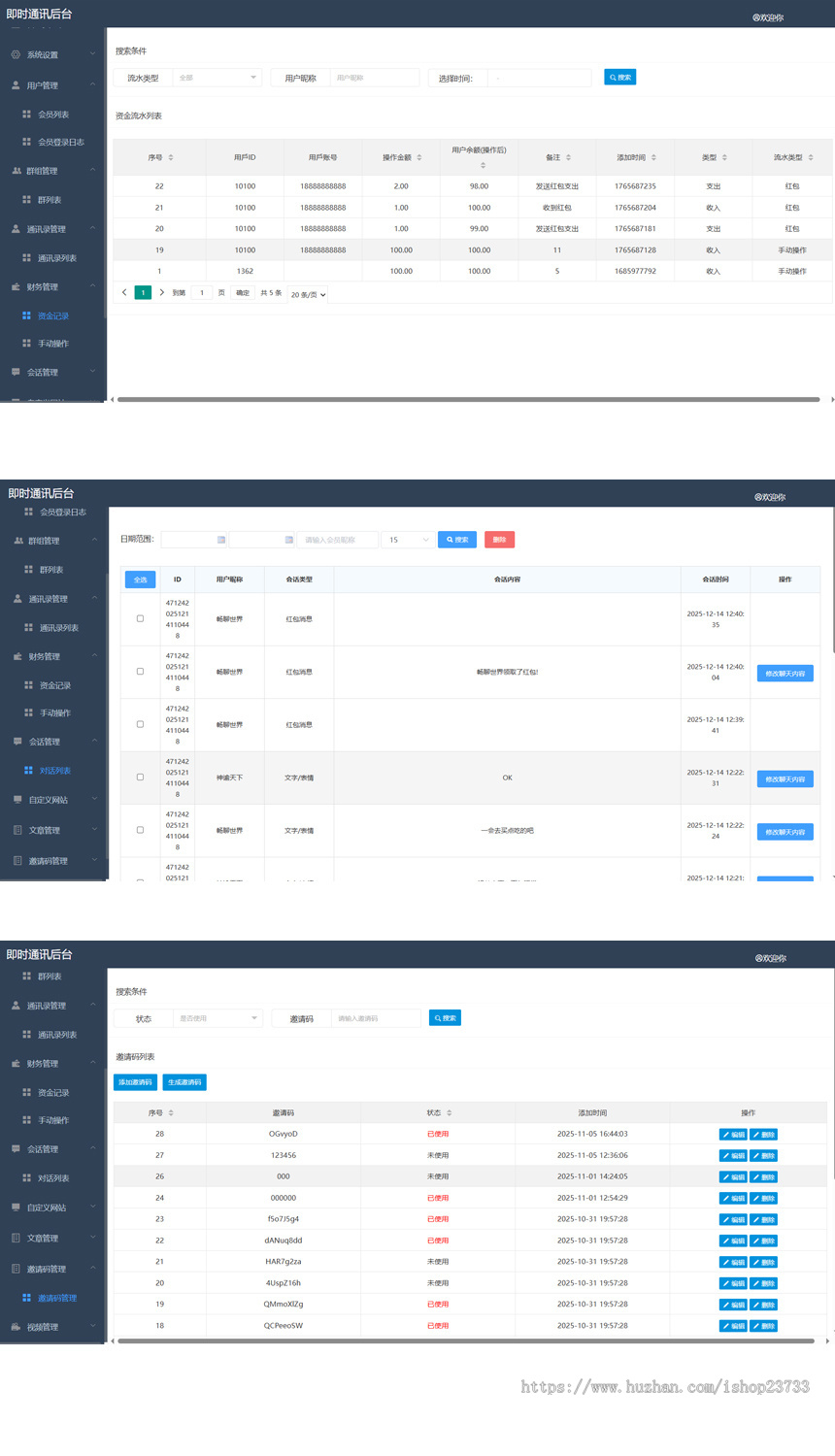Screen dimensions: 835x1456
Task: Click the 用户昵称 input field
Action: coord(375,78)
